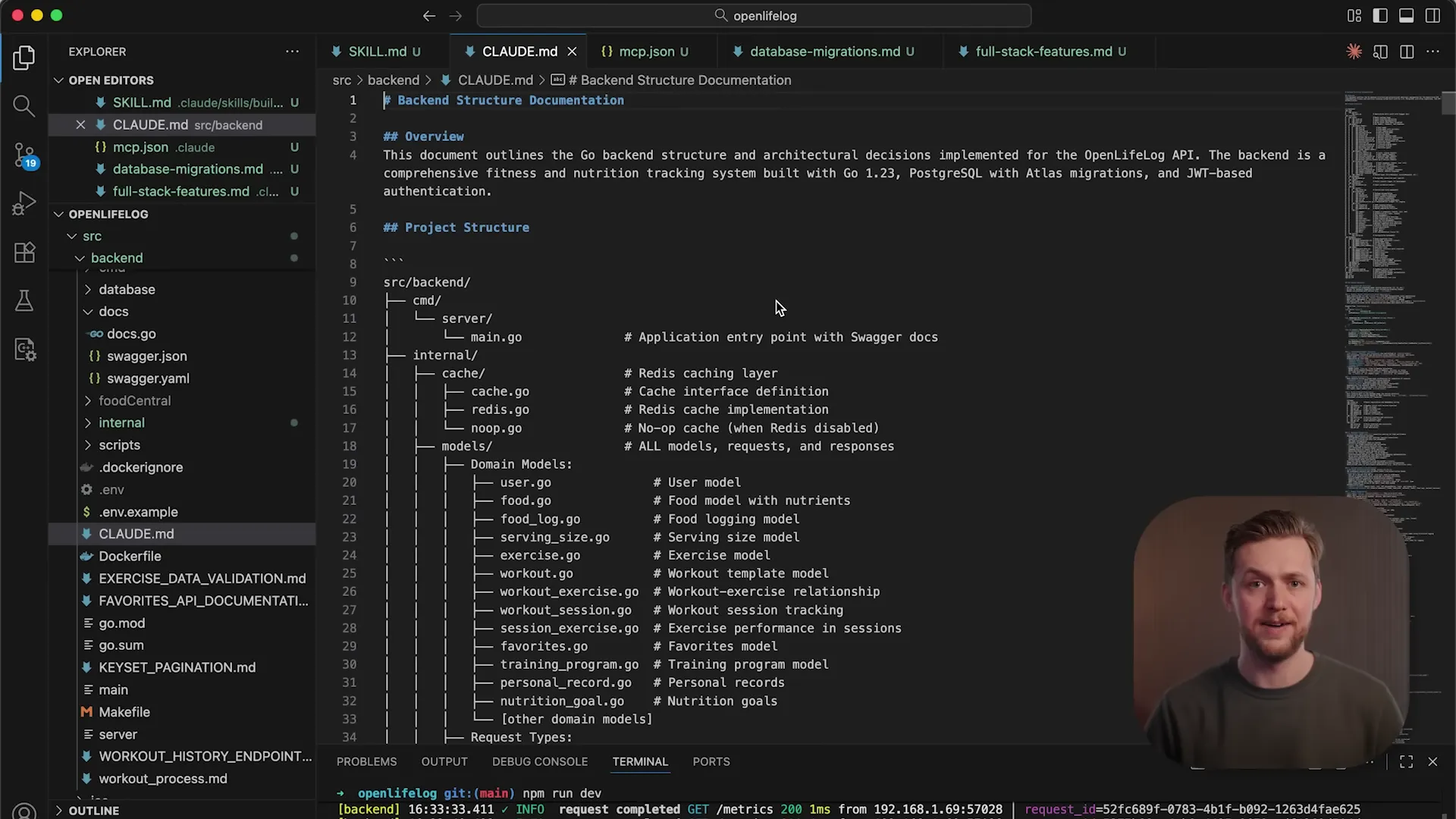
Task: Open the Run and Debug view
Action: 24,203
